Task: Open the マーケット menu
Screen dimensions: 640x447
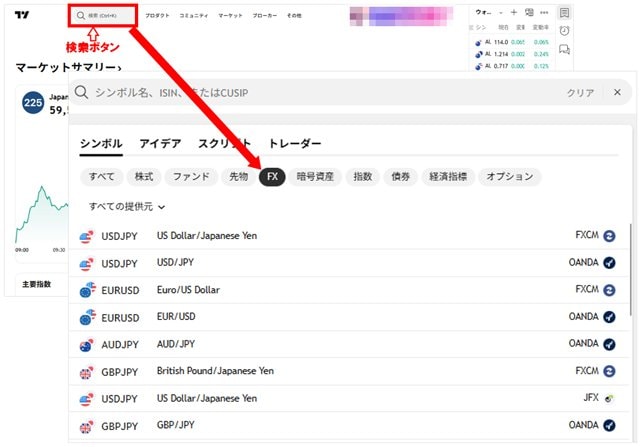Action: pos(230,16)
